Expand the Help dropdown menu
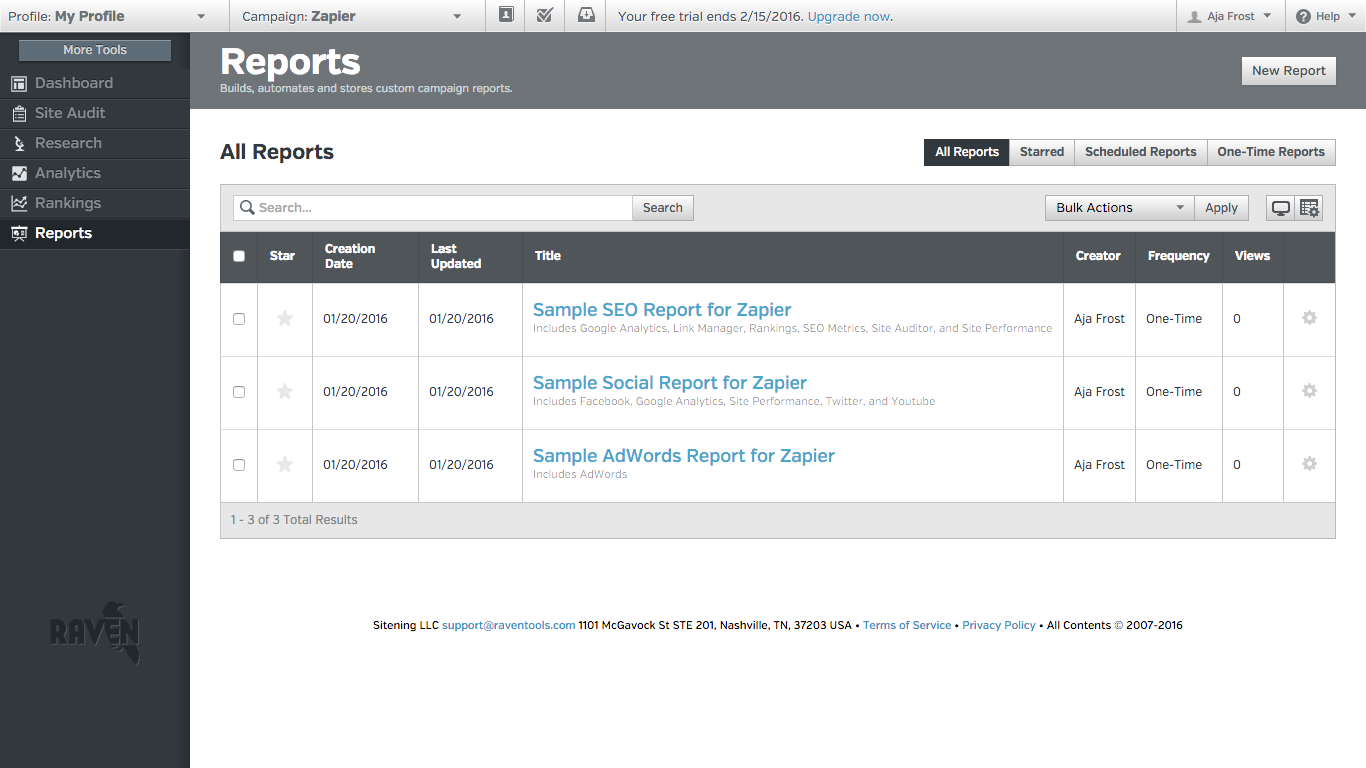Image resolution: width=1366 pixels, height=768 pixels. pyautogui.click(x=1326, y=16)
